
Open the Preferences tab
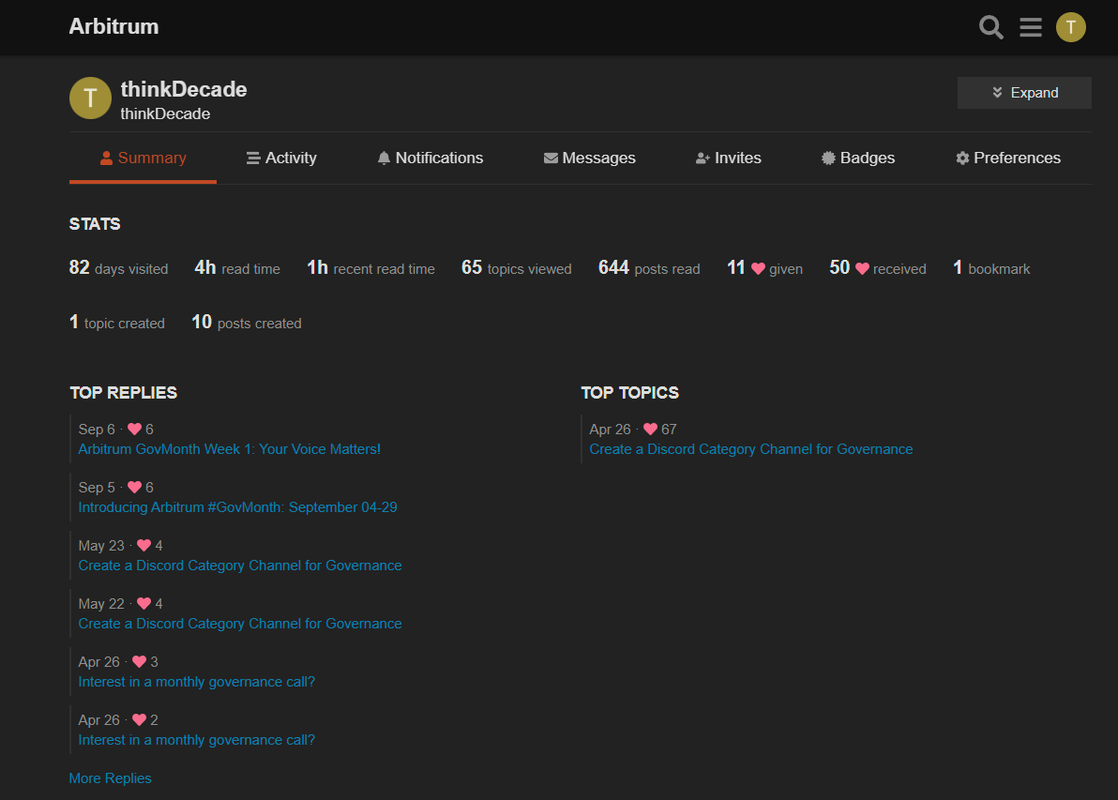(1008, 158)
